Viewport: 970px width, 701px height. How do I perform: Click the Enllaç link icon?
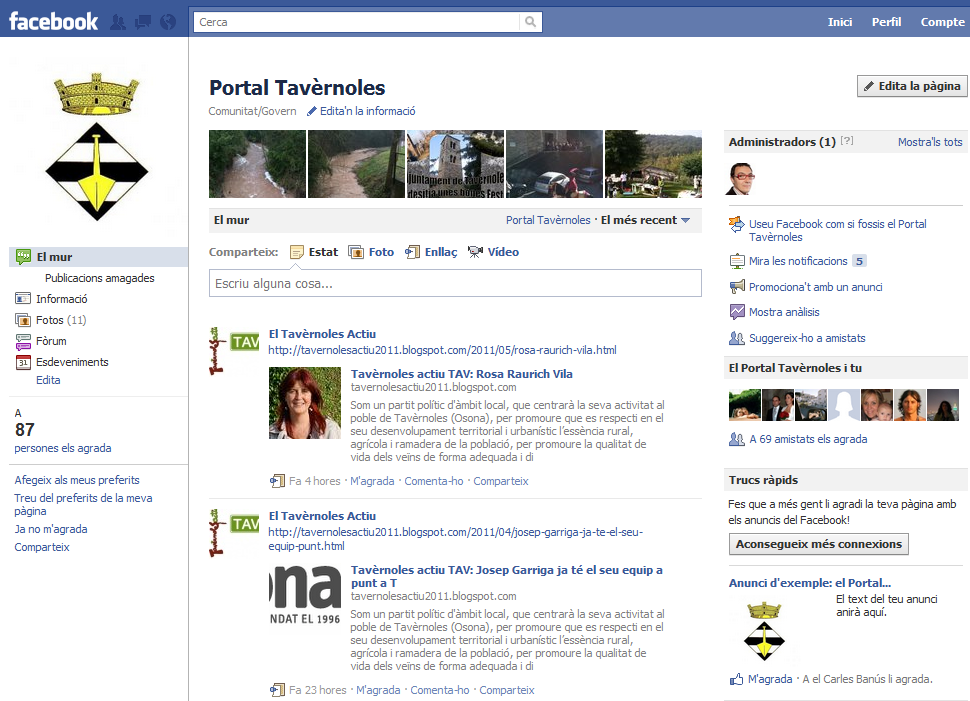click(412, 252)
